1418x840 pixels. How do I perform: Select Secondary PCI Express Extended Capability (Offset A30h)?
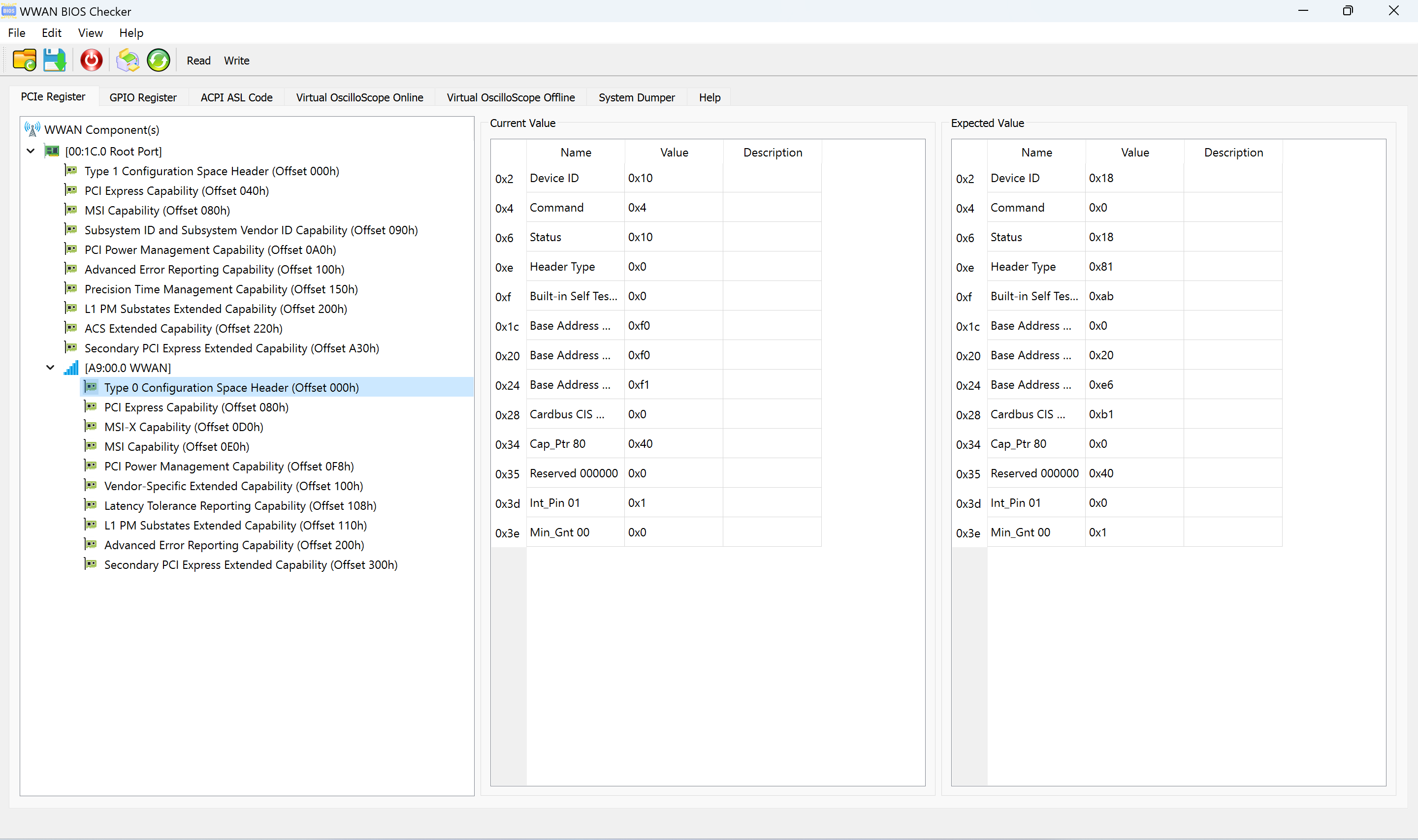[x=232, y=348]
